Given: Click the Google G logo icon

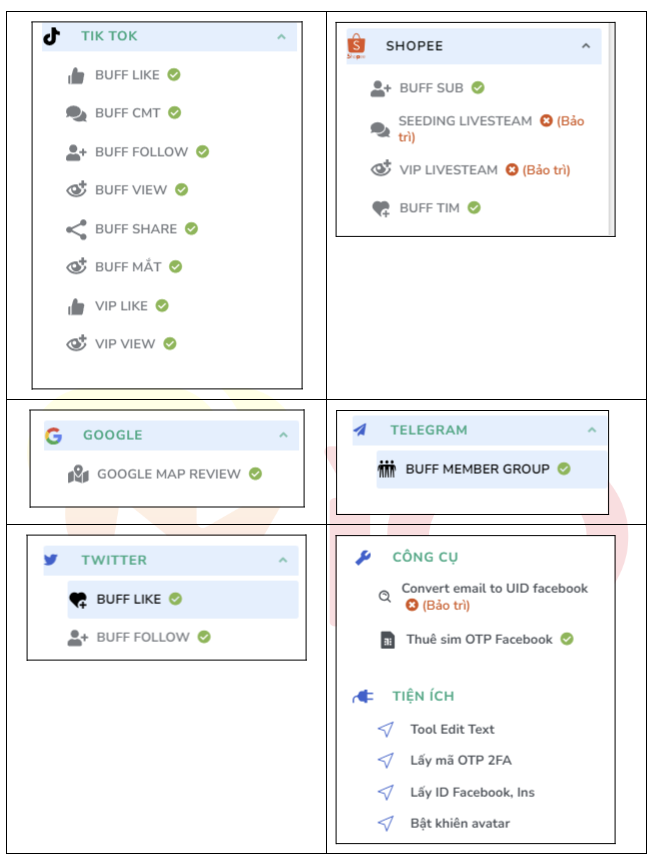Looking at the screenshot, I should 53,436.
